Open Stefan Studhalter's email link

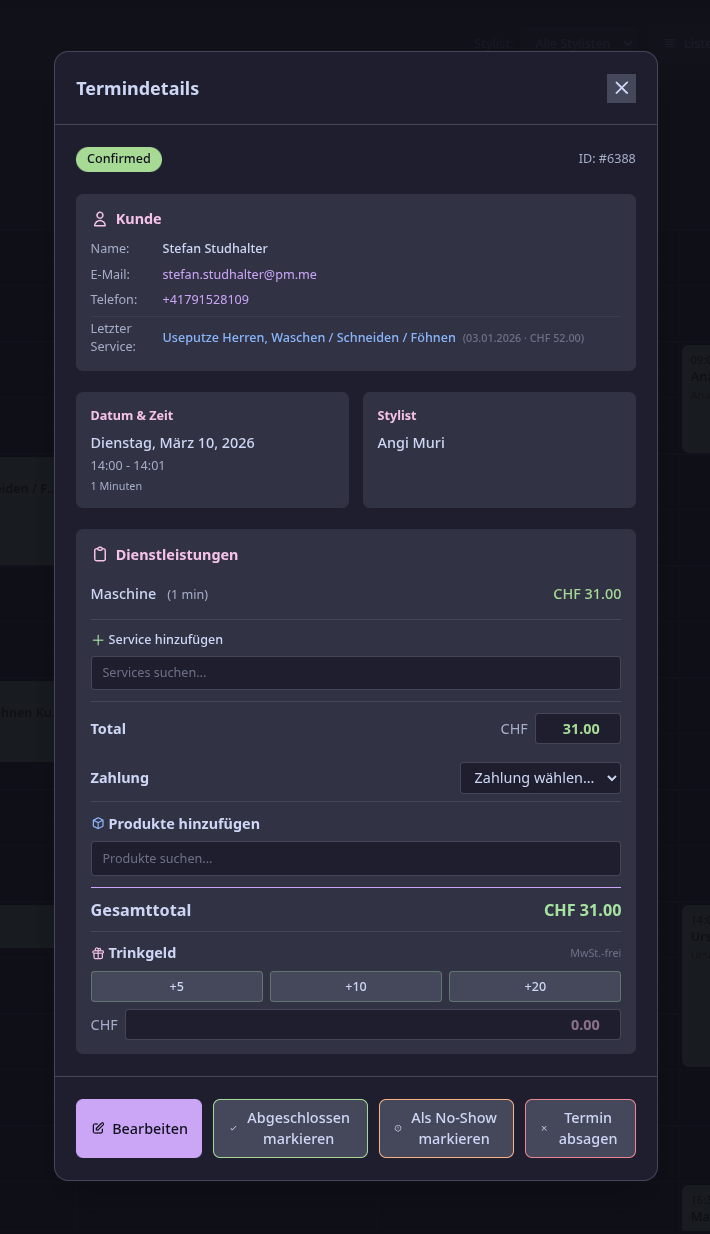(x=239, y=273)
